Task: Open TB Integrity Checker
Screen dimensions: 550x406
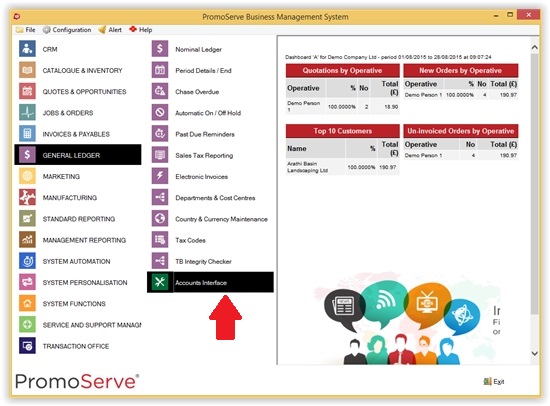Action: tap(203, 261)
